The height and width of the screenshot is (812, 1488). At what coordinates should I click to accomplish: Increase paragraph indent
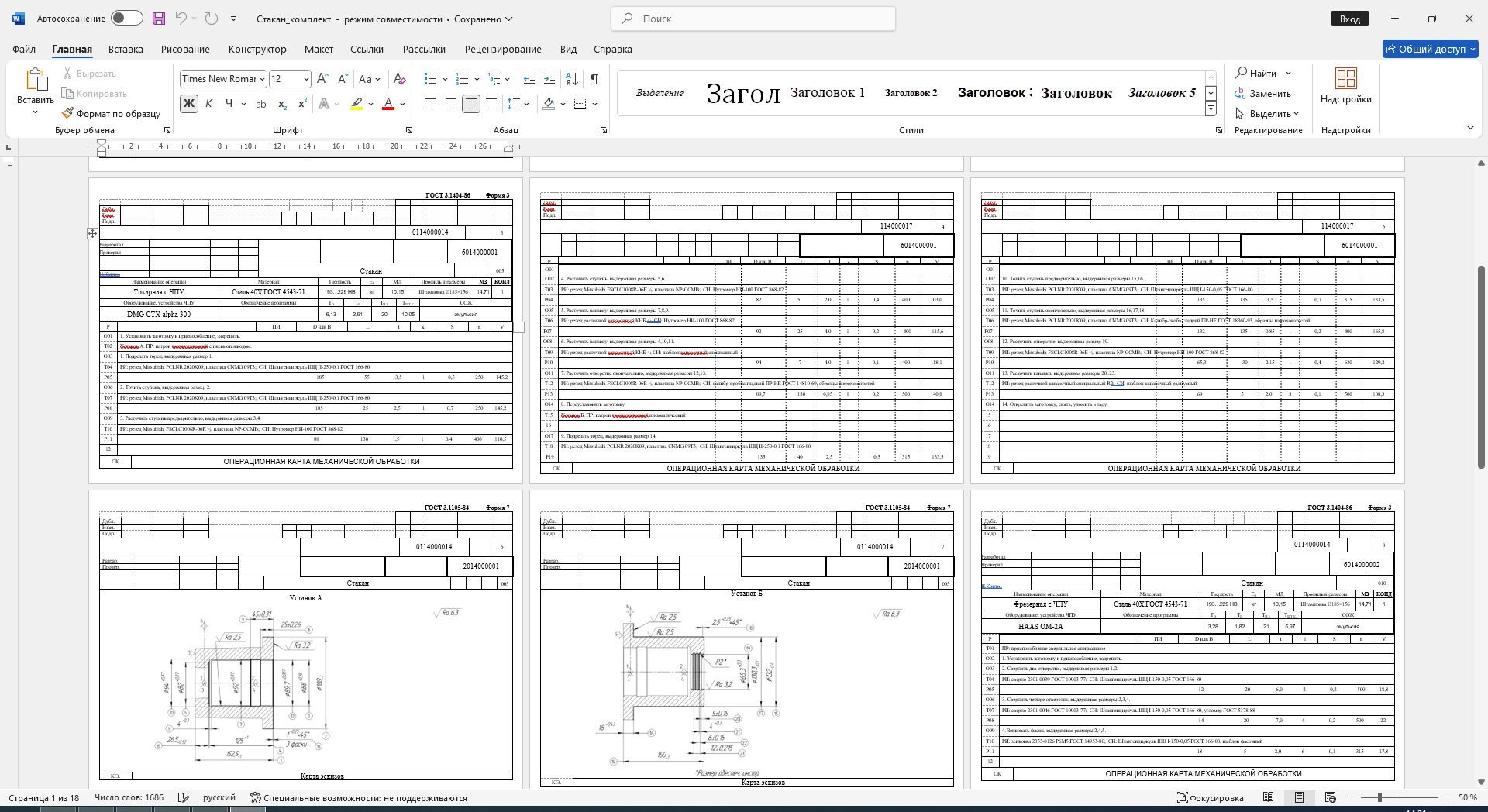(x=549, y=79)
